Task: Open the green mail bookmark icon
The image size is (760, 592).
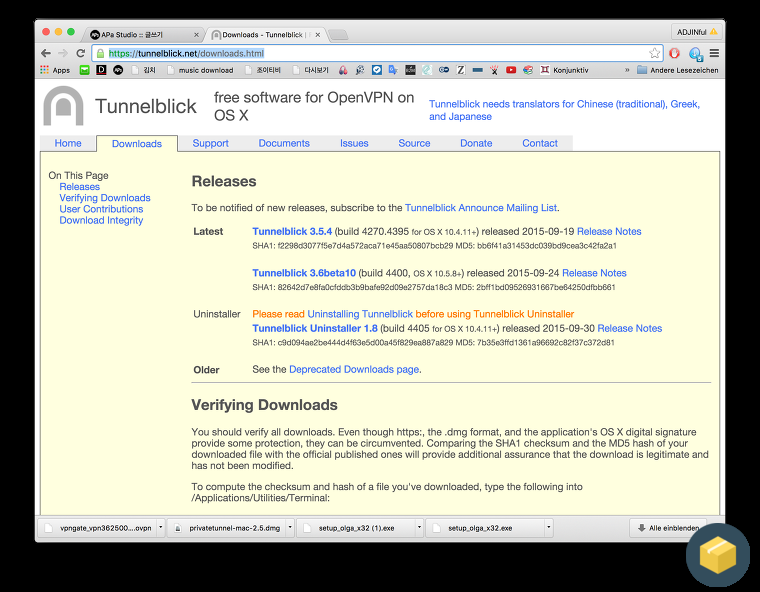Action: (84, 70)
